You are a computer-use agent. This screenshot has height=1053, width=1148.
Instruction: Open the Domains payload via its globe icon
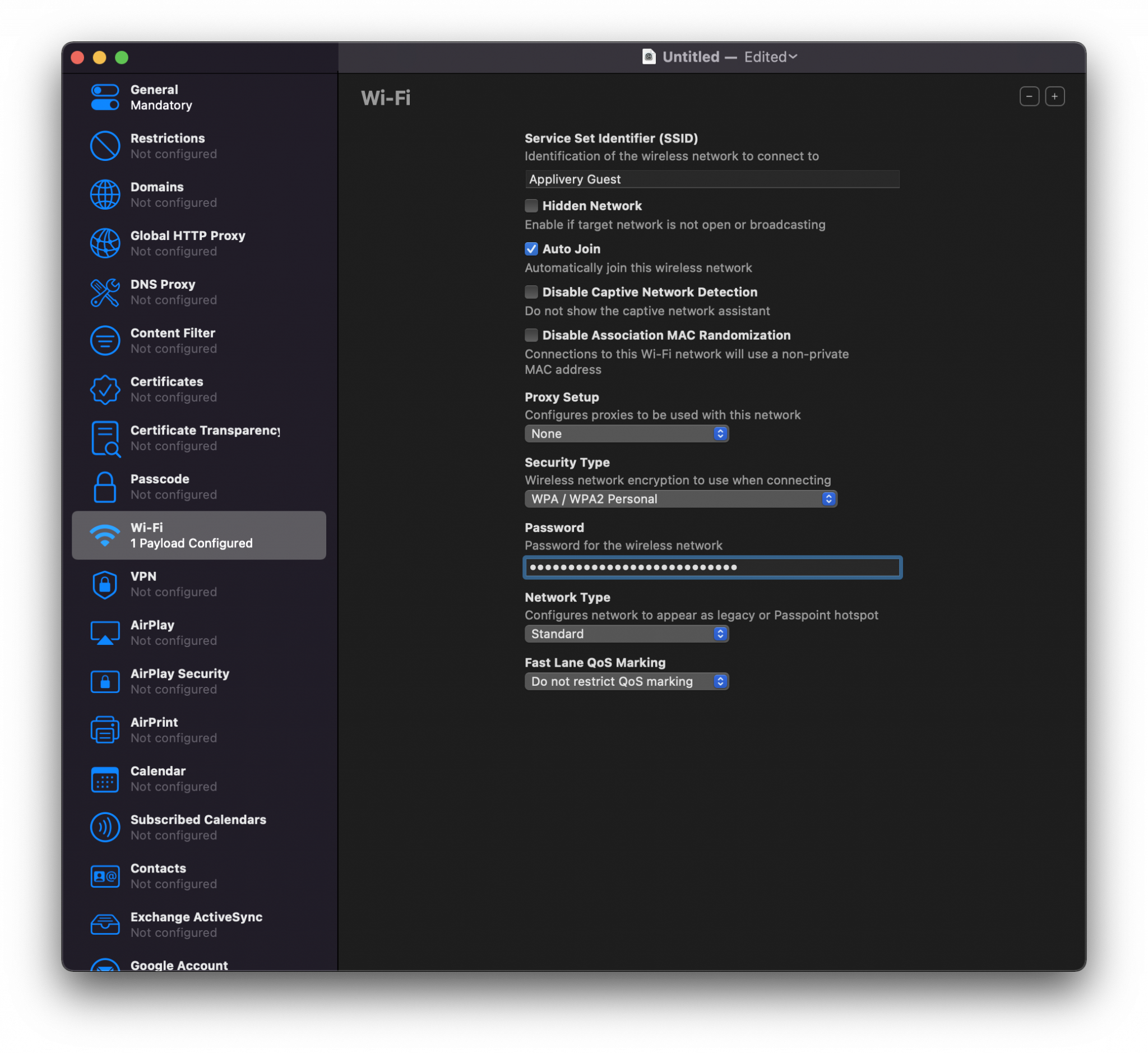(105, 195)
